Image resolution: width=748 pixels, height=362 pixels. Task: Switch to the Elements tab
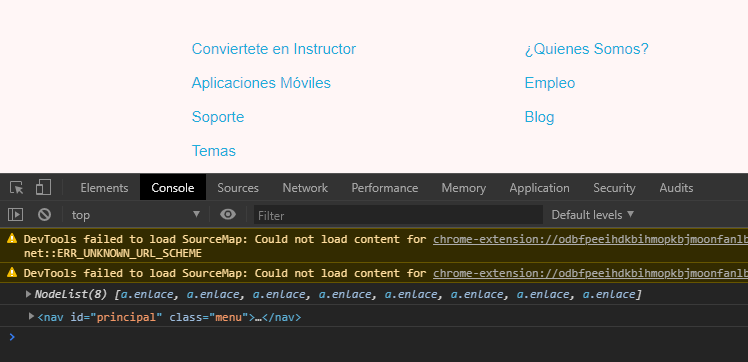104,188
